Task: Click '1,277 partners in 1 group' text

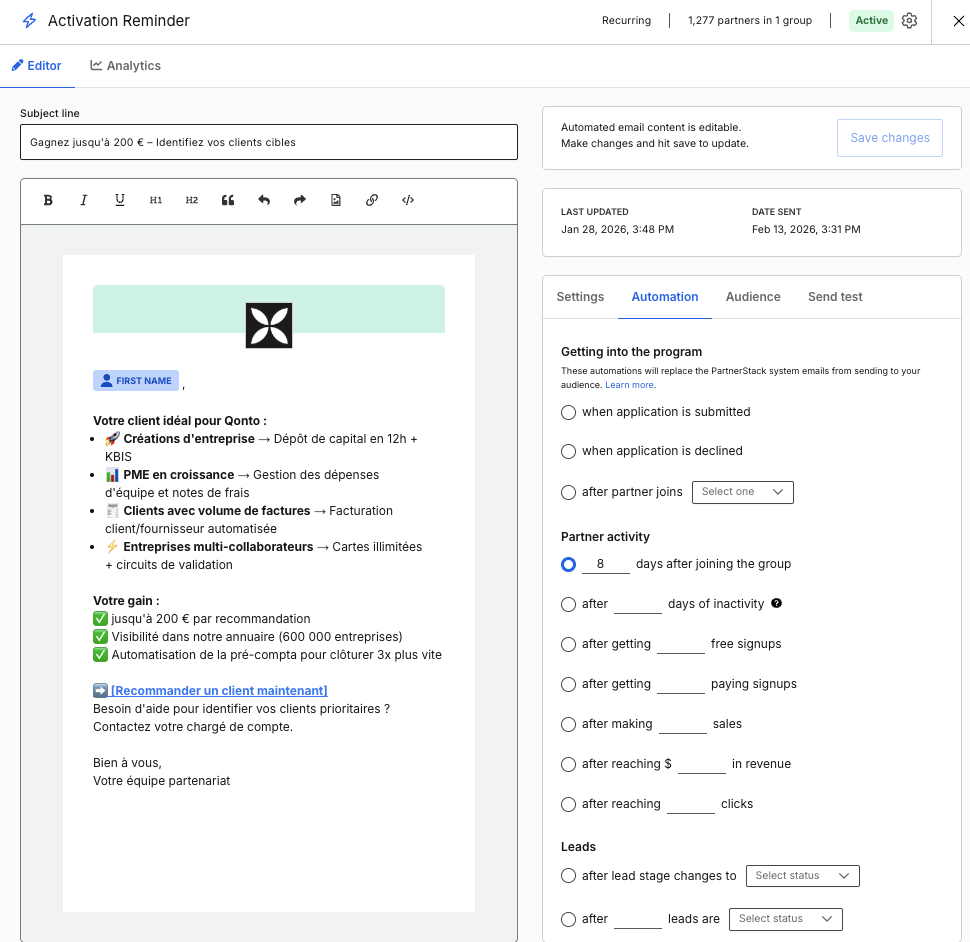Action: (x=750, y=20)
